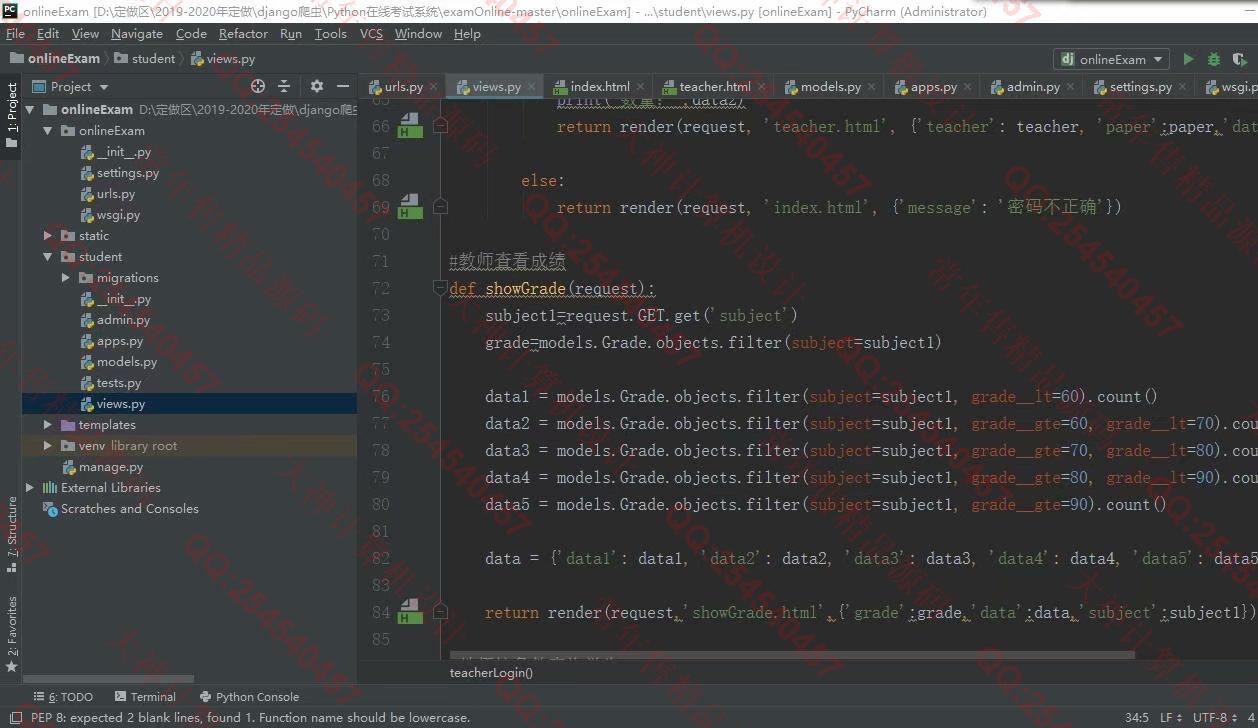Open the Refactor menu
This screenshot has height=728, width=1258.
tap(244, 33)
